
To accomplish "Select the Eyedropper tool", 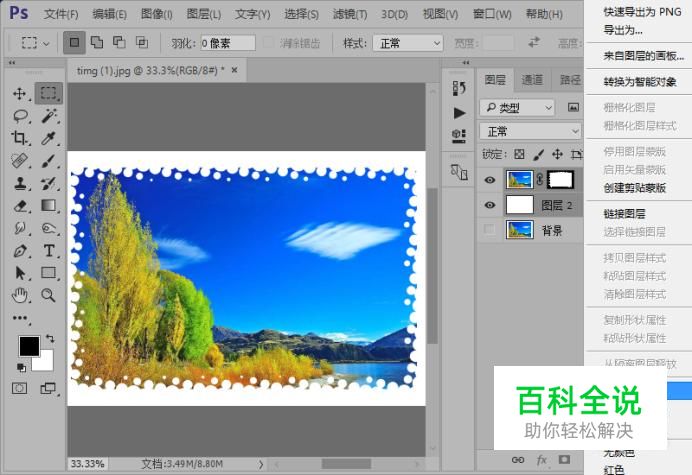I will 49,138.
